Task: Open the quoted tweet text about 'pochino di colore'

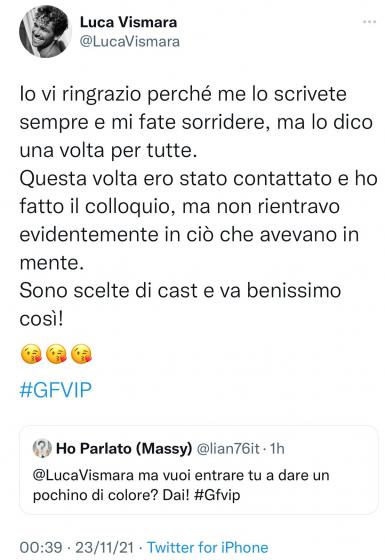Action: (181, 485)
